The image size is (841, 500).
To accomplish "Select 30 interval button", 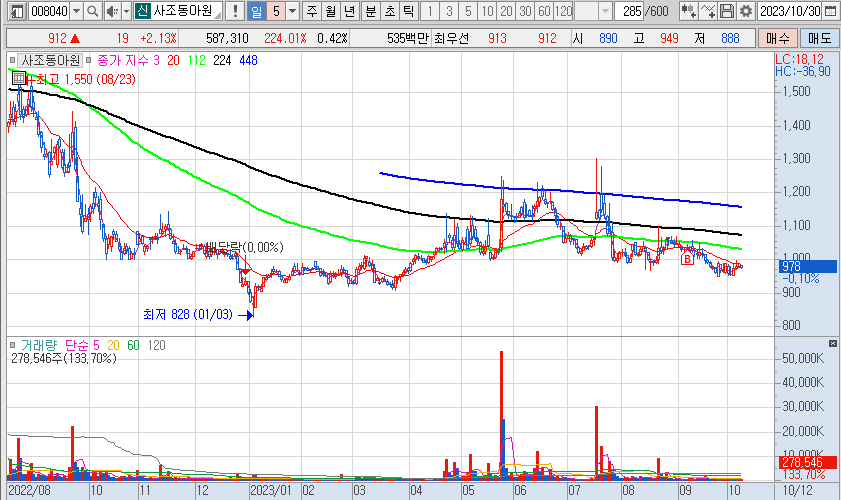I will (526, 11).
